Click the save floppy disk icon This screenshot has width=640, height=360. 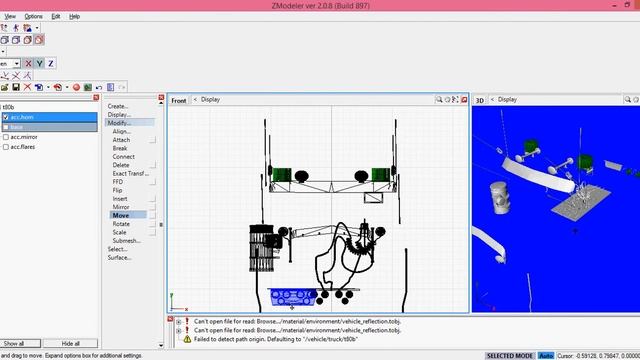coord(16,87)
